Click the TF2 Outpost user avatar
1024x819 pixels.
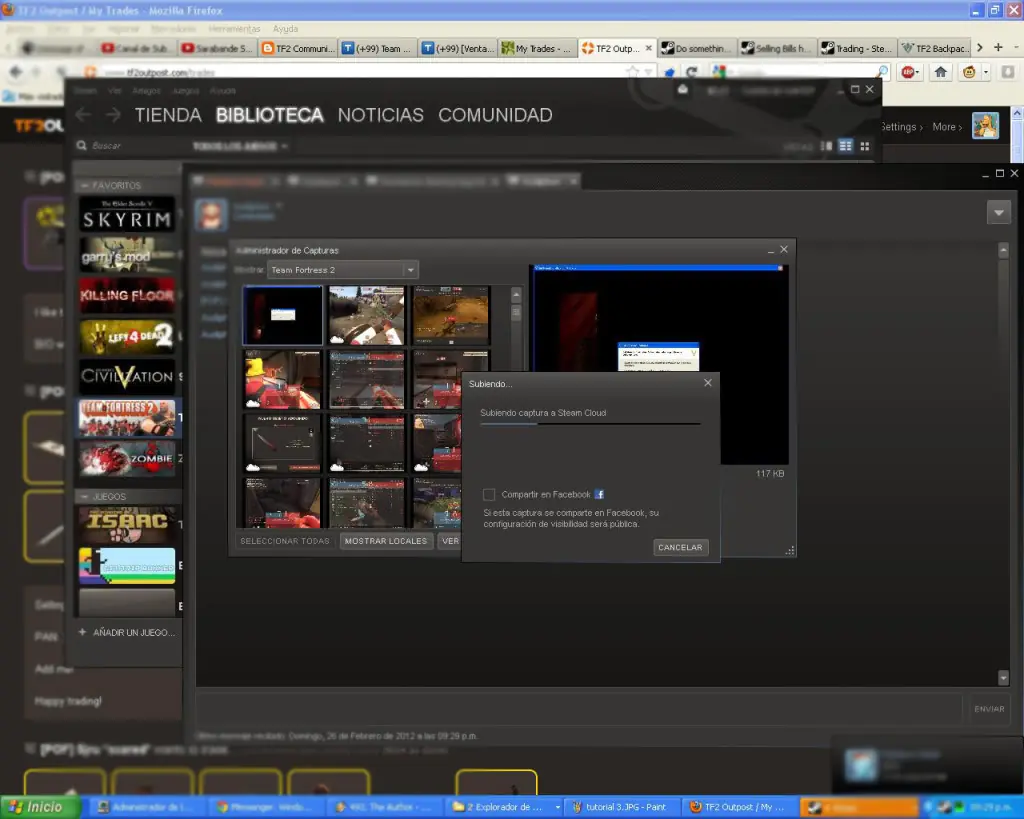pos(985,125)
